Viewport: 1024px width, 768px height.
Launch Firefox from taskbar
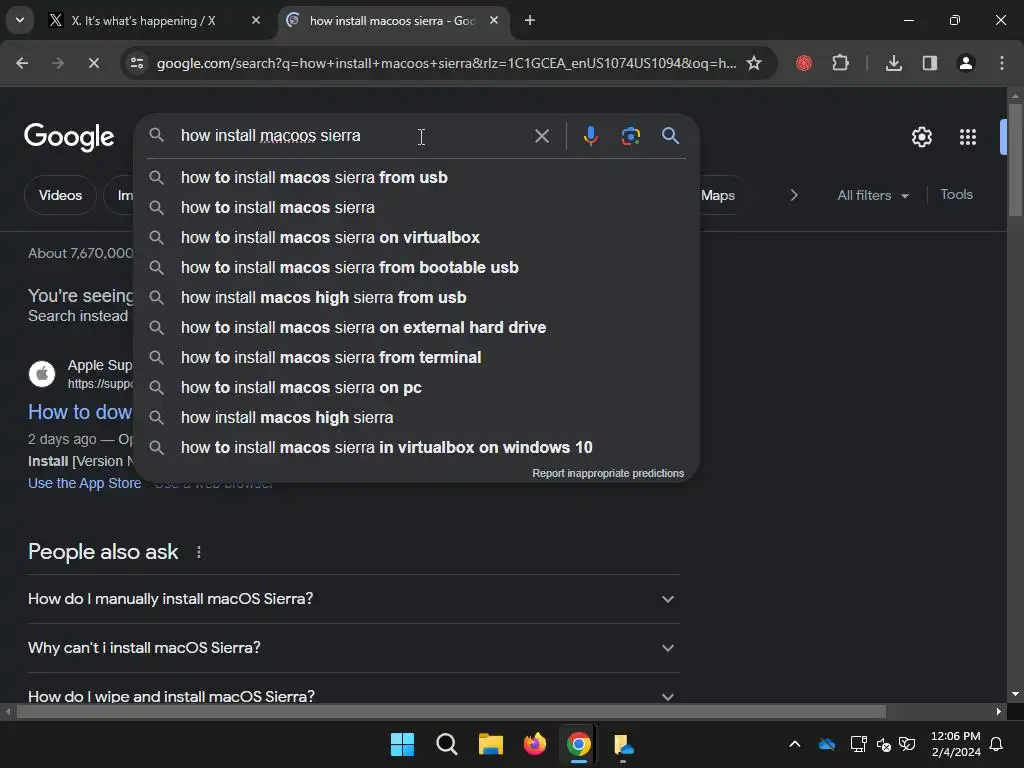pos(535,744)
